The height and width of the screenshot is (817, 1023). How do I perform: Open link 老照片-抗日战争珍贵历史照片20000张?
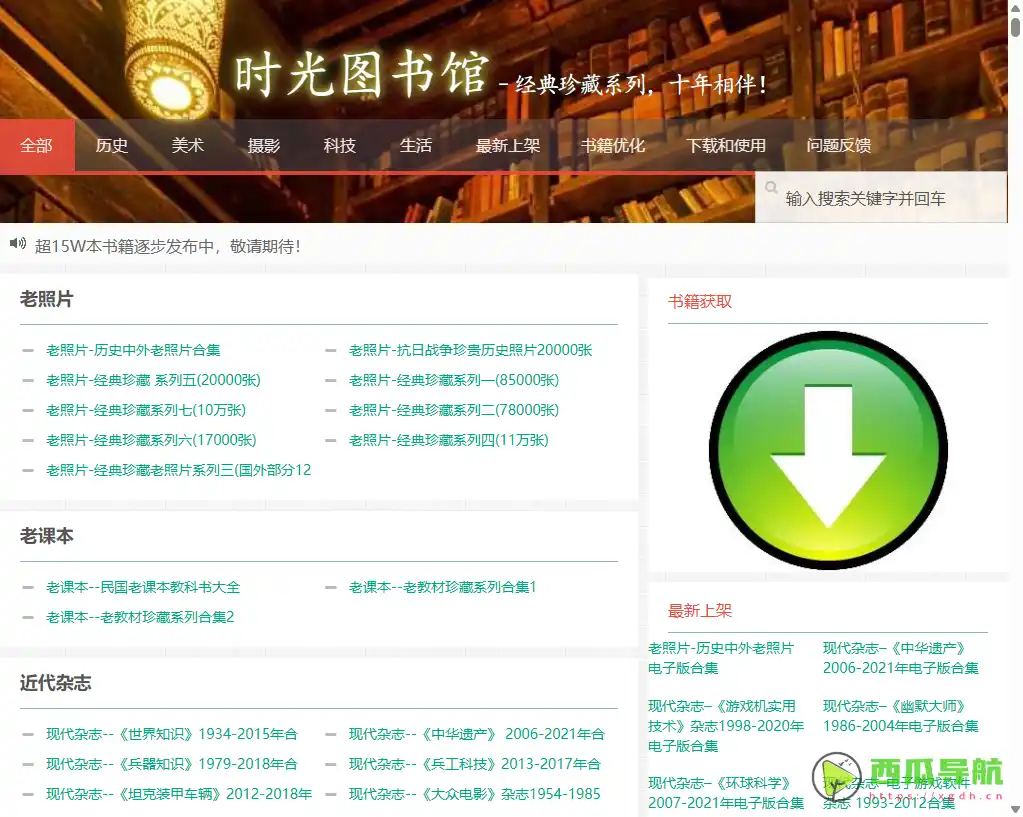point(469,350)
